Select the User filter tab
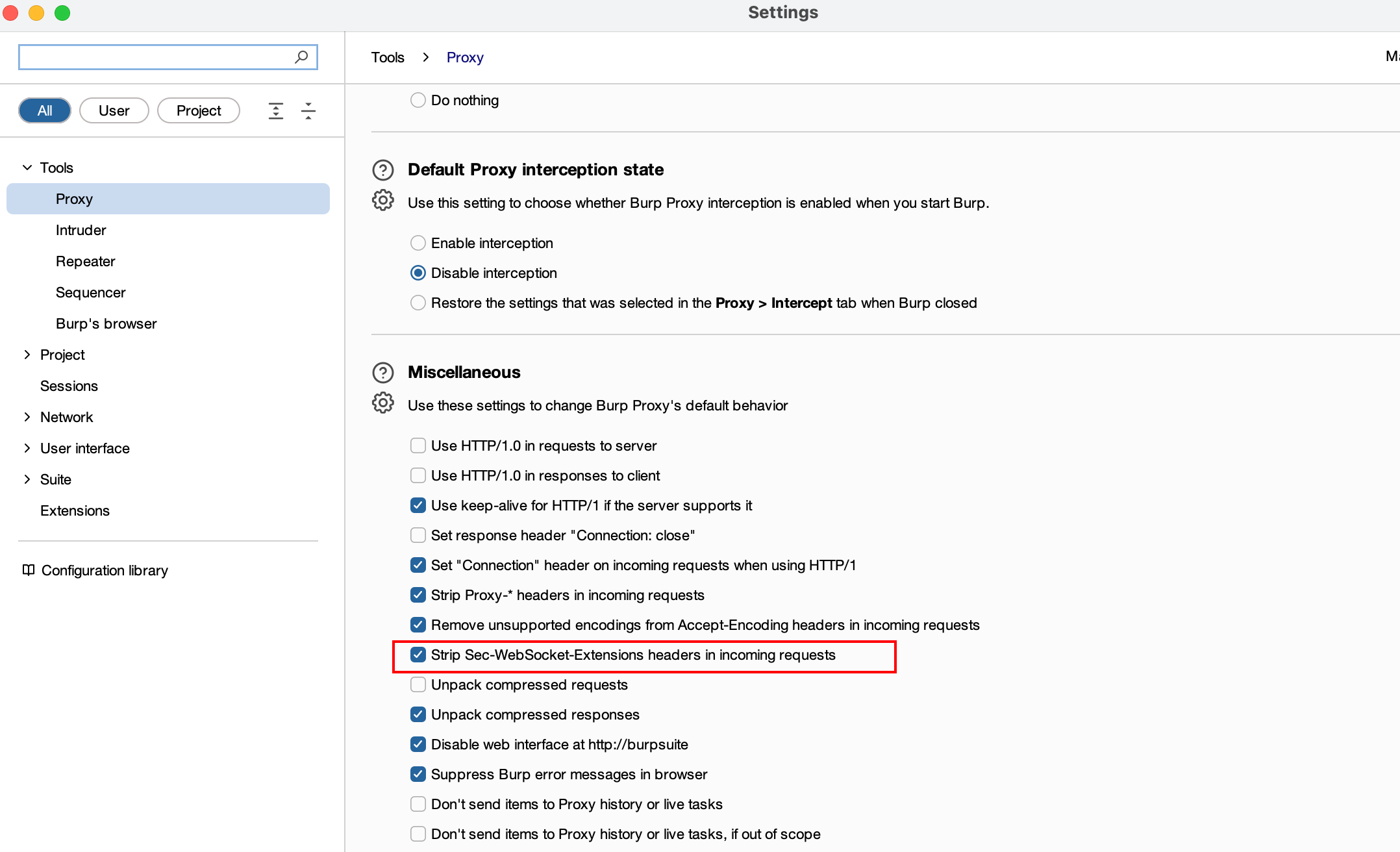 click(x=114, y=110)
